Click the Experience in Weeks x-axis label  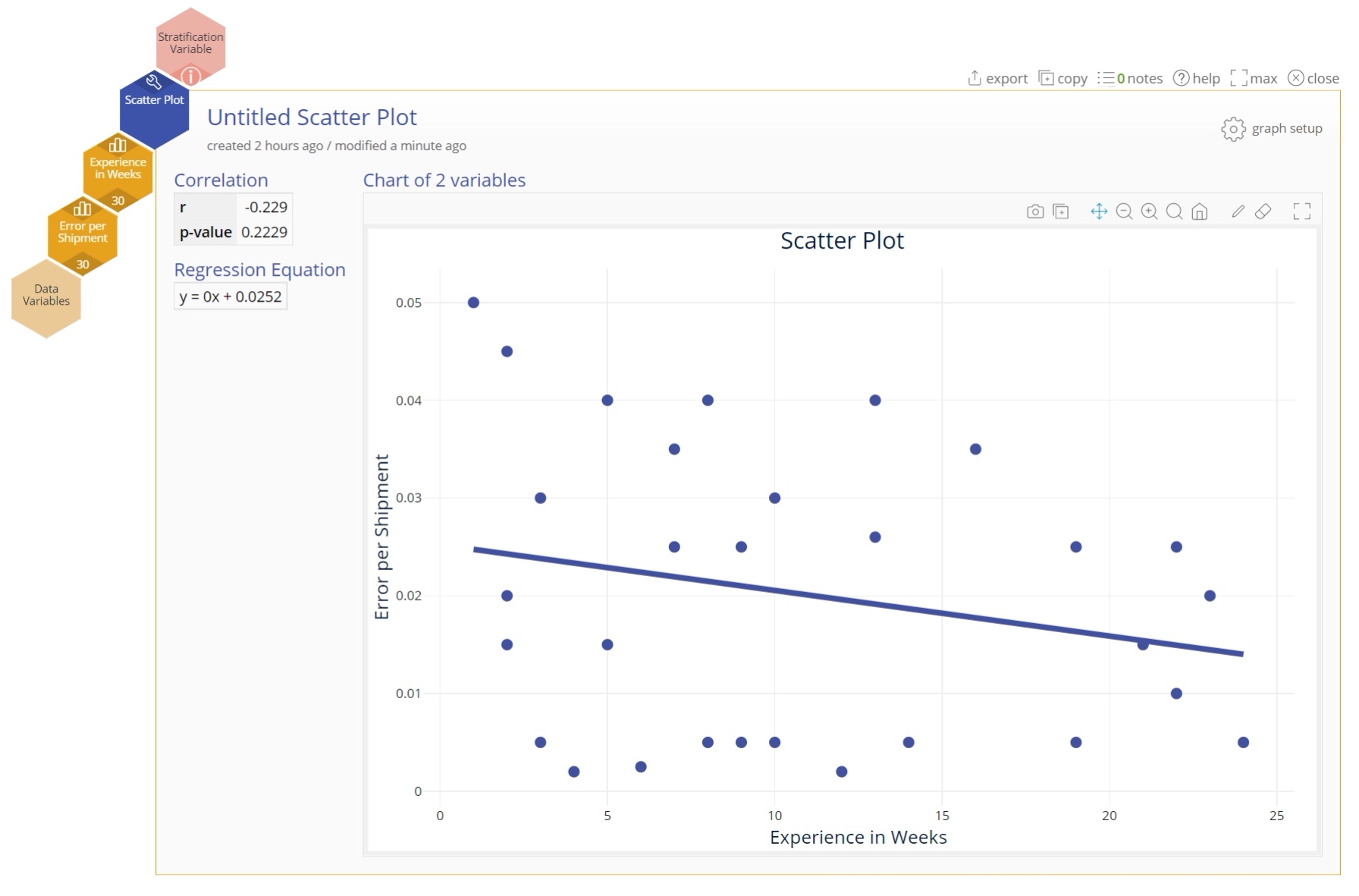tap(858, 838)
